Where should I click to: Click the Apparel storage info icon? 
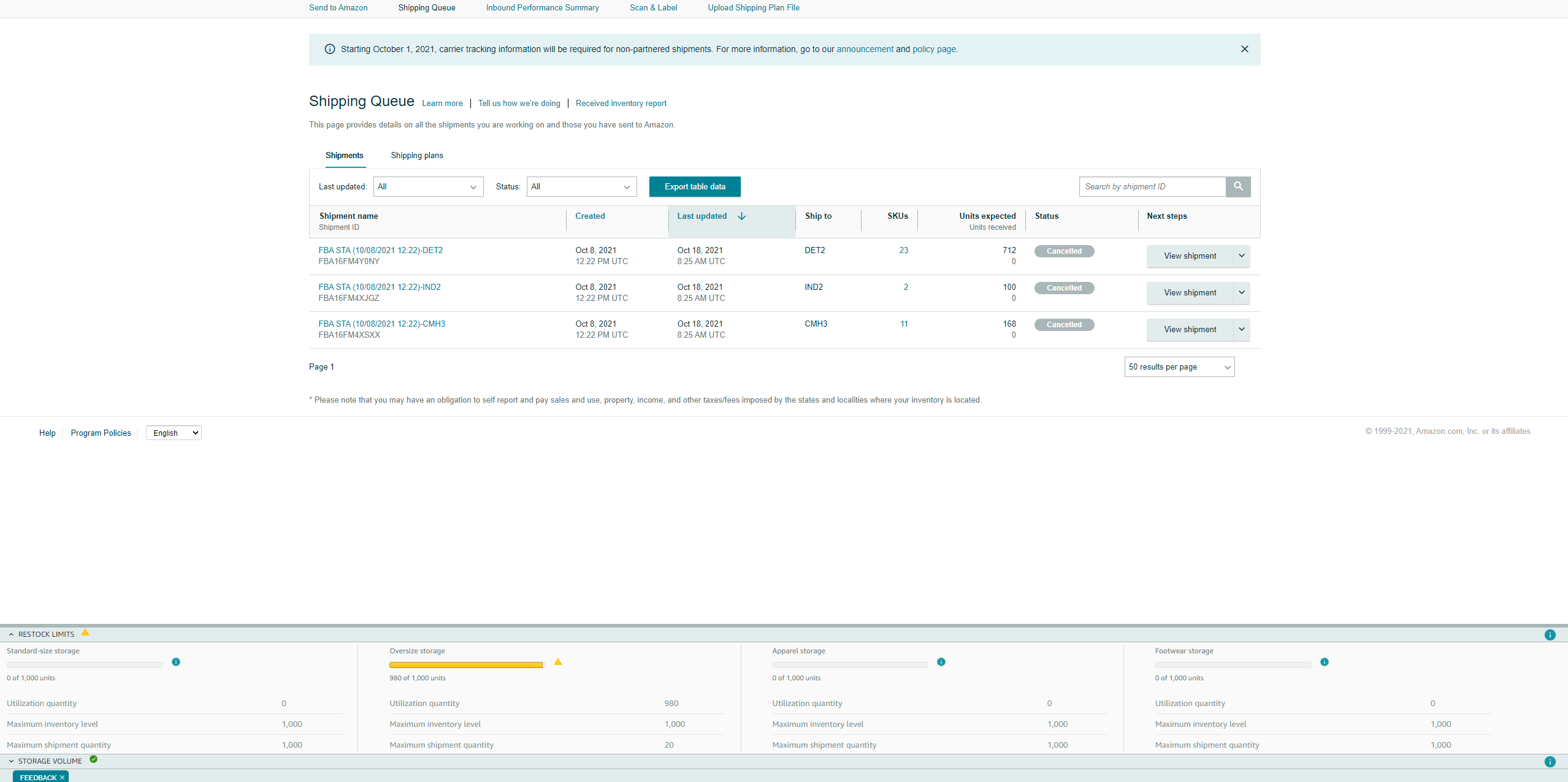(x=941, y=662)
